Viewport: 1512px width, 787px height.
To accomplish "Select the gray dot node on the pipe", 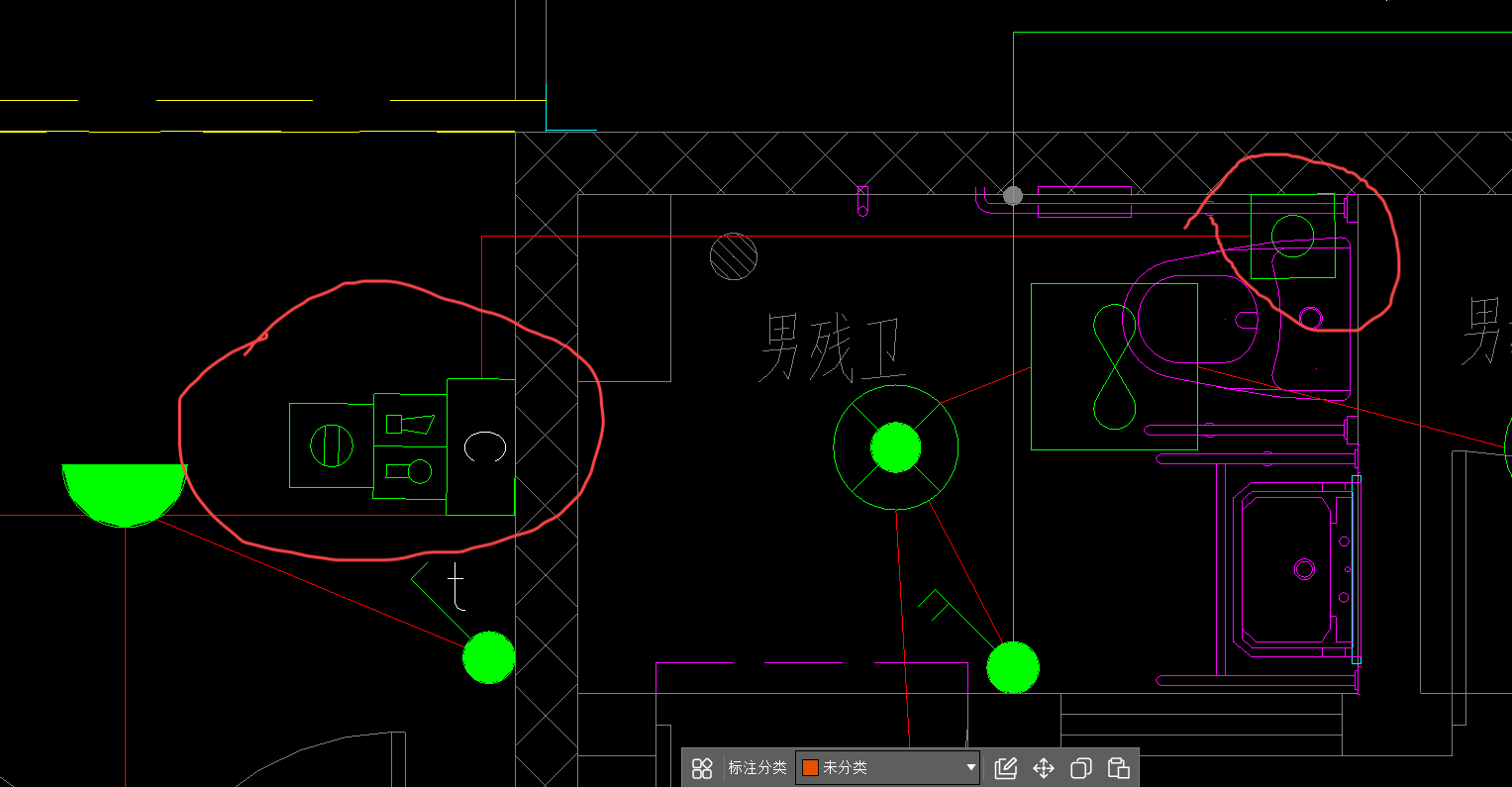I will pos(1012,196).
